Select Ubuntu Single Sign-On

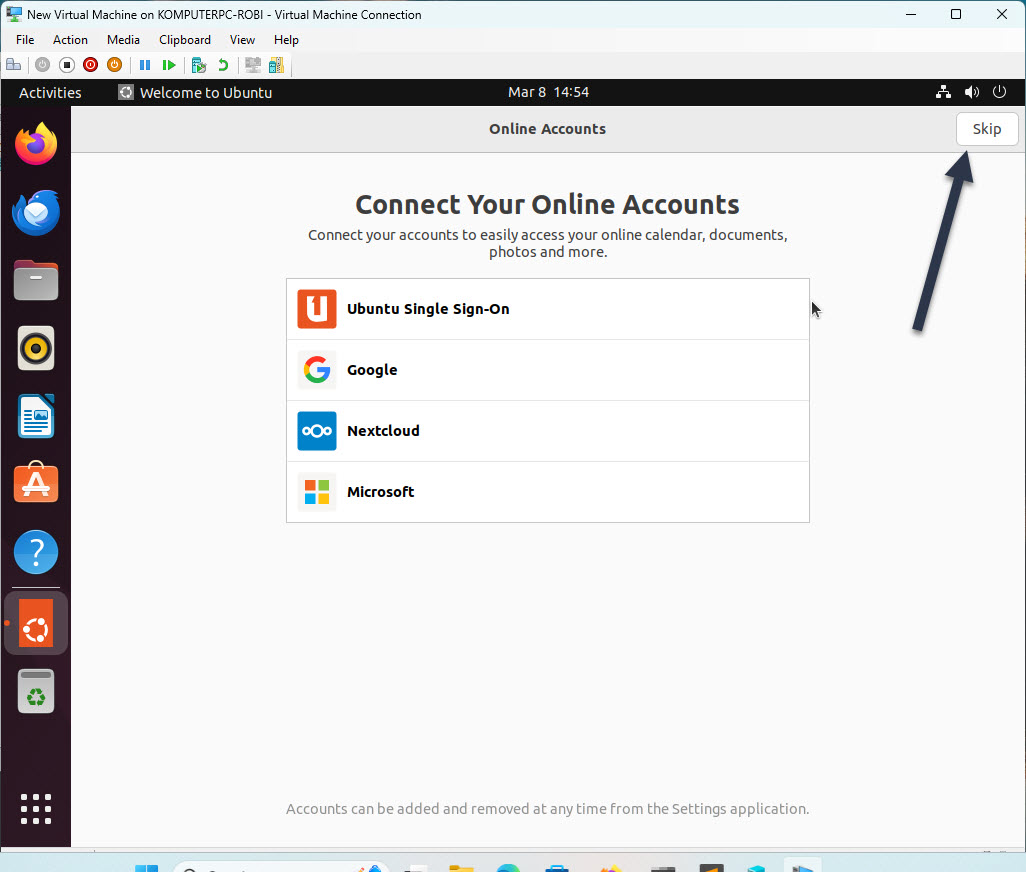tap(547, 309)
